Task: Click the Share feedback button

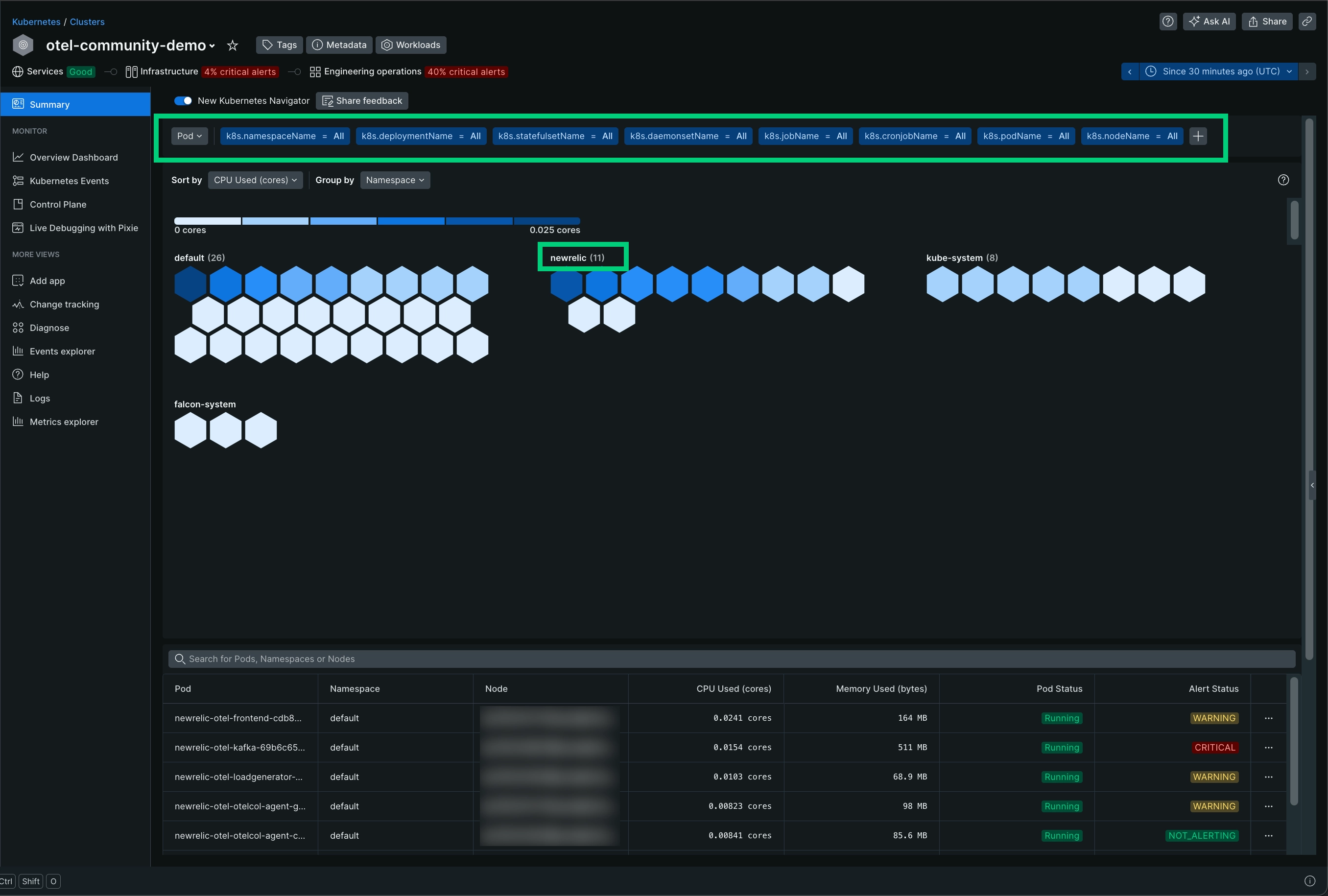Action: pos(362,100)
